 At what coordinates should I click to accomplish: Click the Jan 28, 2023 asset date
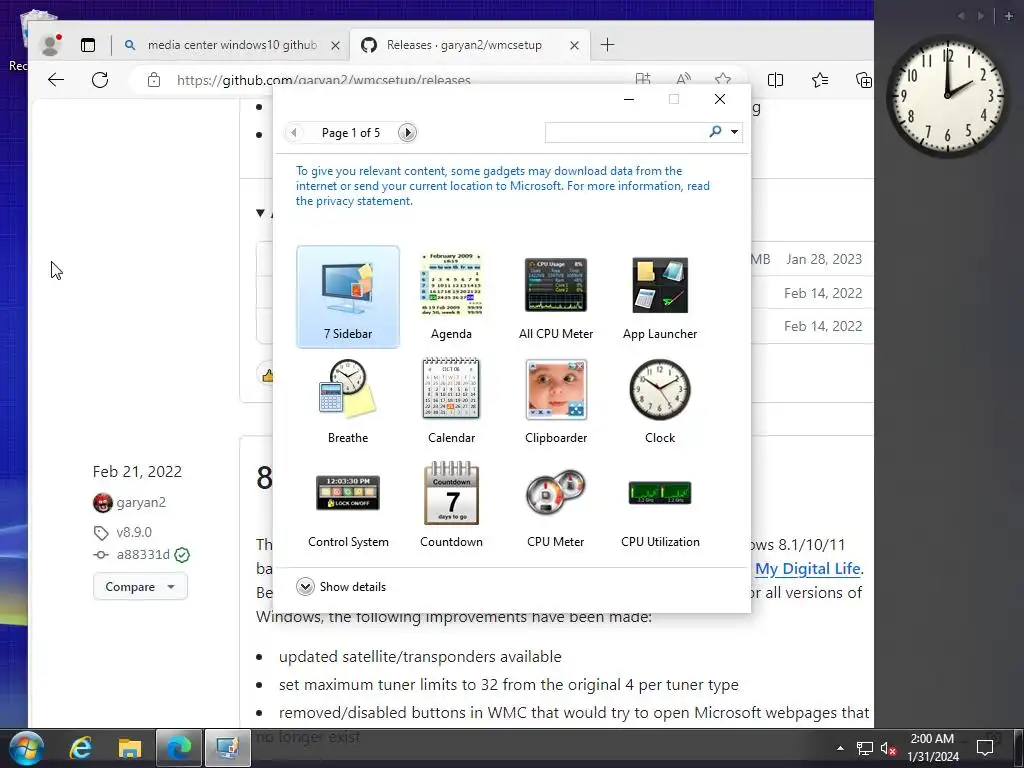824,259
